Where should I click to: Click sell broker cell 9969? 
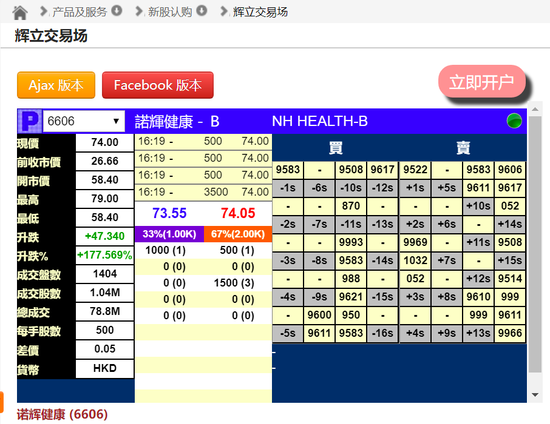pyautogui.click(x=415, y=242)
